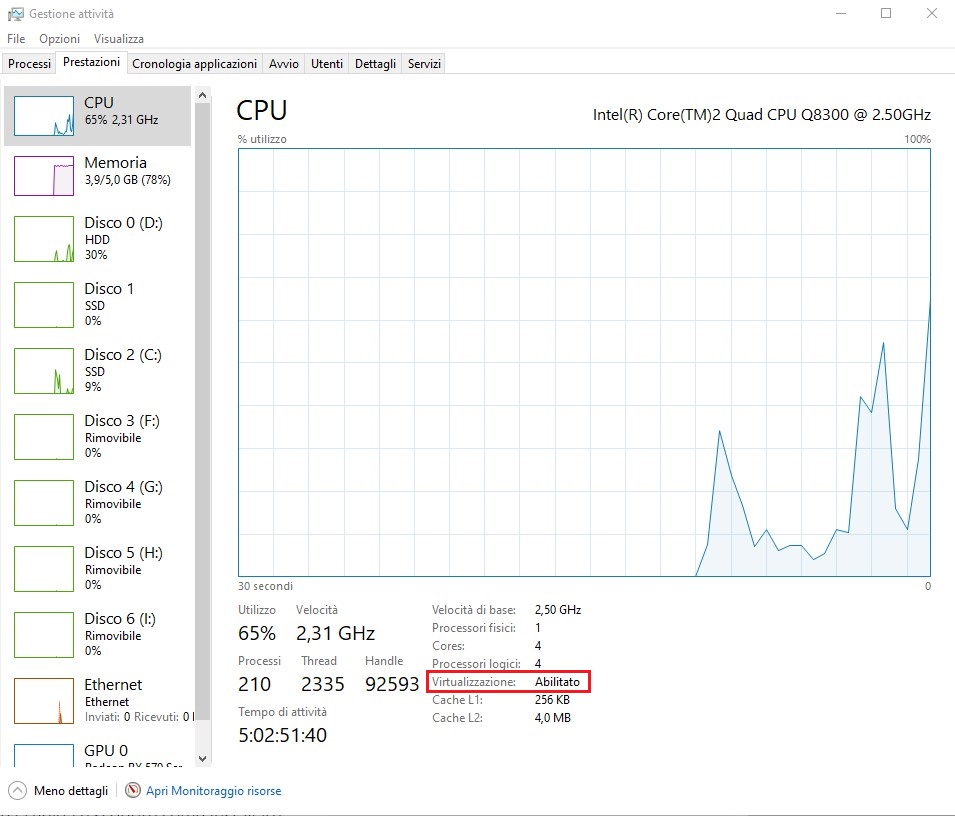Screen dimensions: 955x816
Task: Click Virtualizzazione Abilitato value
Action: click(557, 681)
